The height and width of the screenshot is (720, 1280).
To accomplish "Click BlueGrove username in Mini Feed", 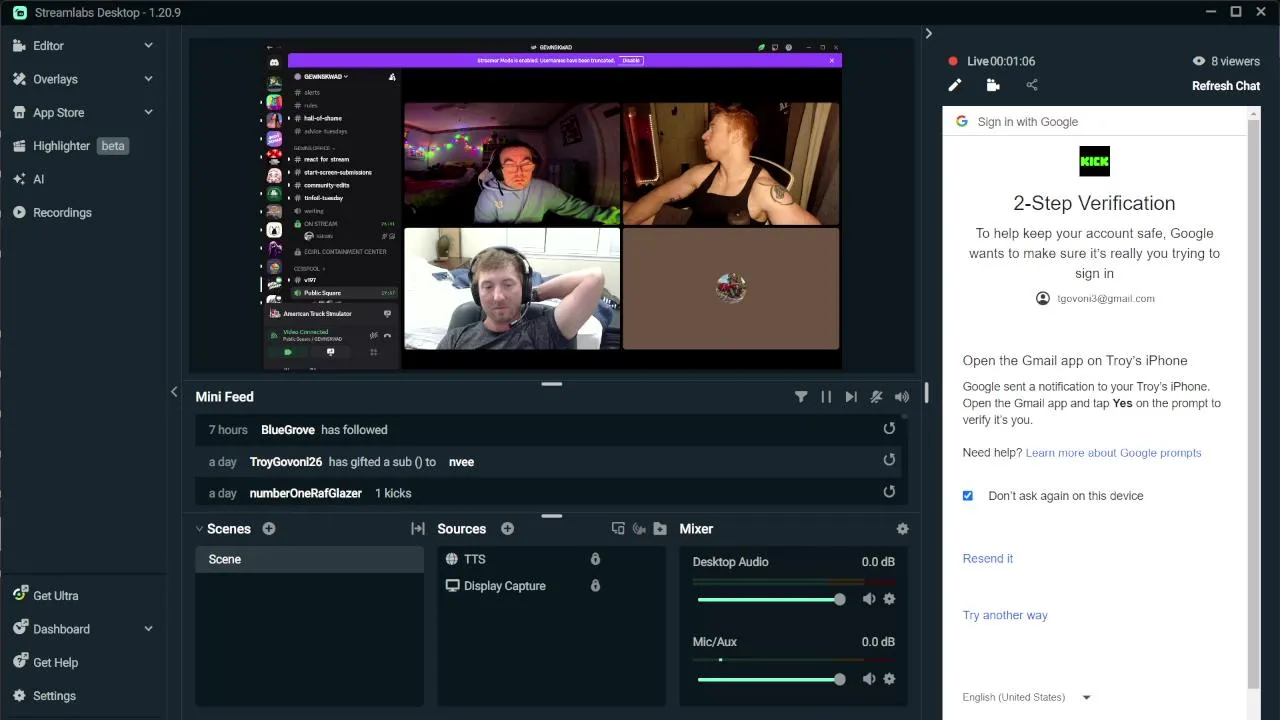I will 288,430.
